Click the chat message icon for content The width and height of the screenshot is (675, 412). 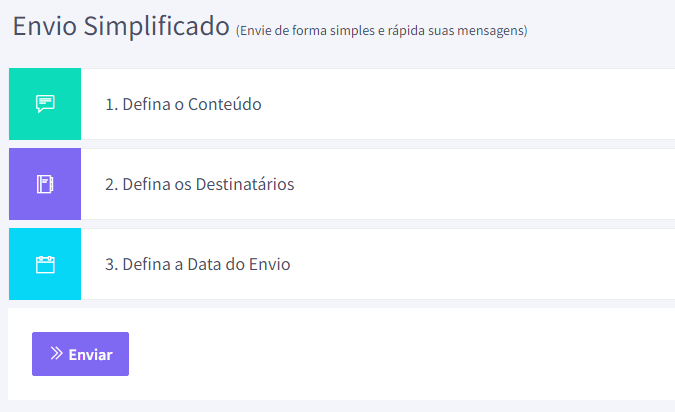[x=45, y=104]
